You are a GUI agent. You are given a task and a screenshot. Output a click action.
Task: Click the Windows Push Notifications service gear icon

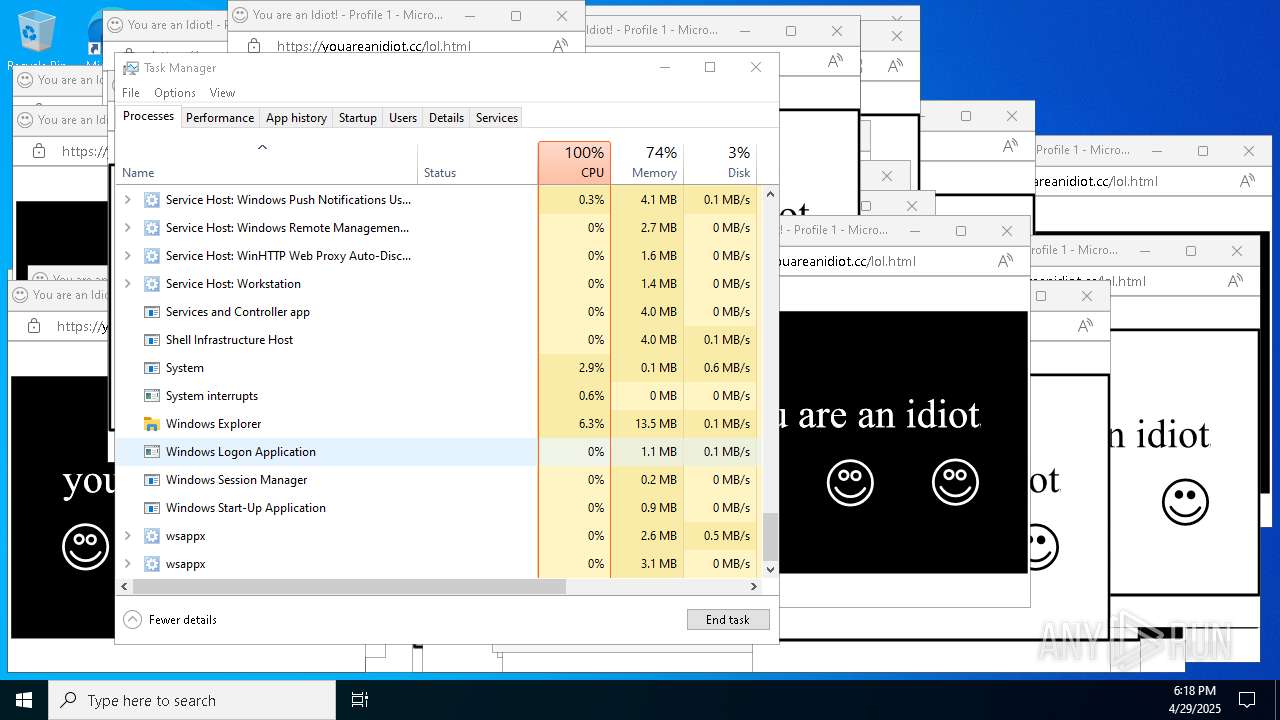152,200
